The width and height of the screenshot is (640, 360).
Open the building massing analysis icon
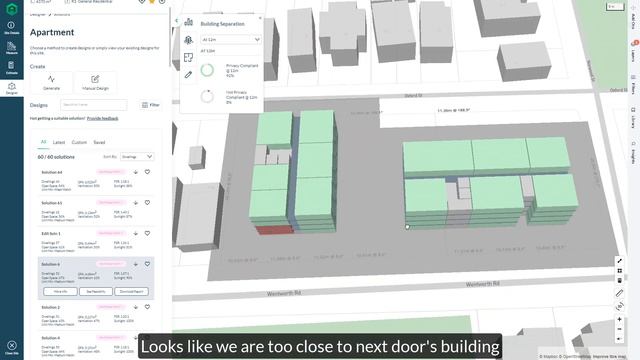188,22
